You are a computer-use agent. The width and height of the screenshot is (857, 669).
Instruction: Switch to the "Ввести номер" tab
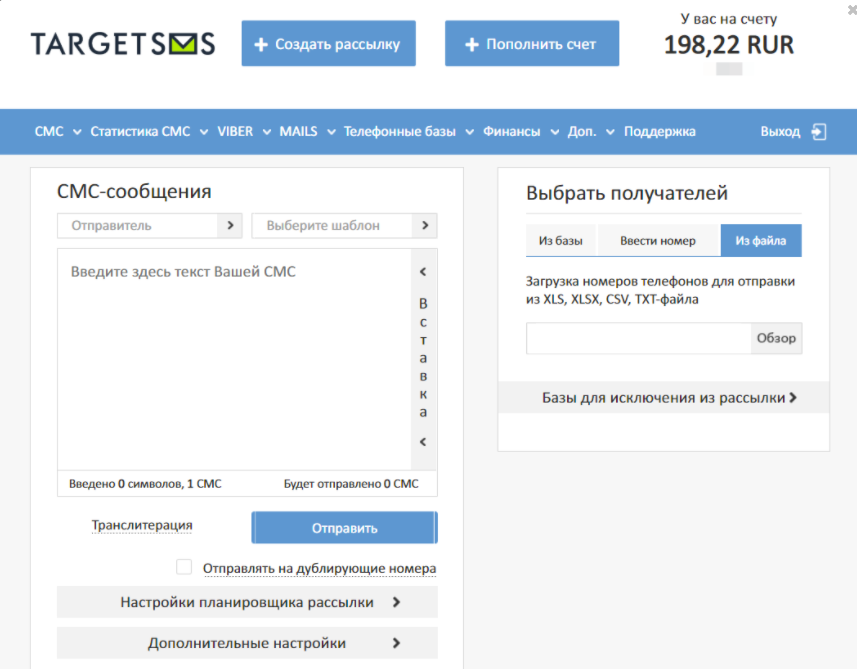point(659,240)
